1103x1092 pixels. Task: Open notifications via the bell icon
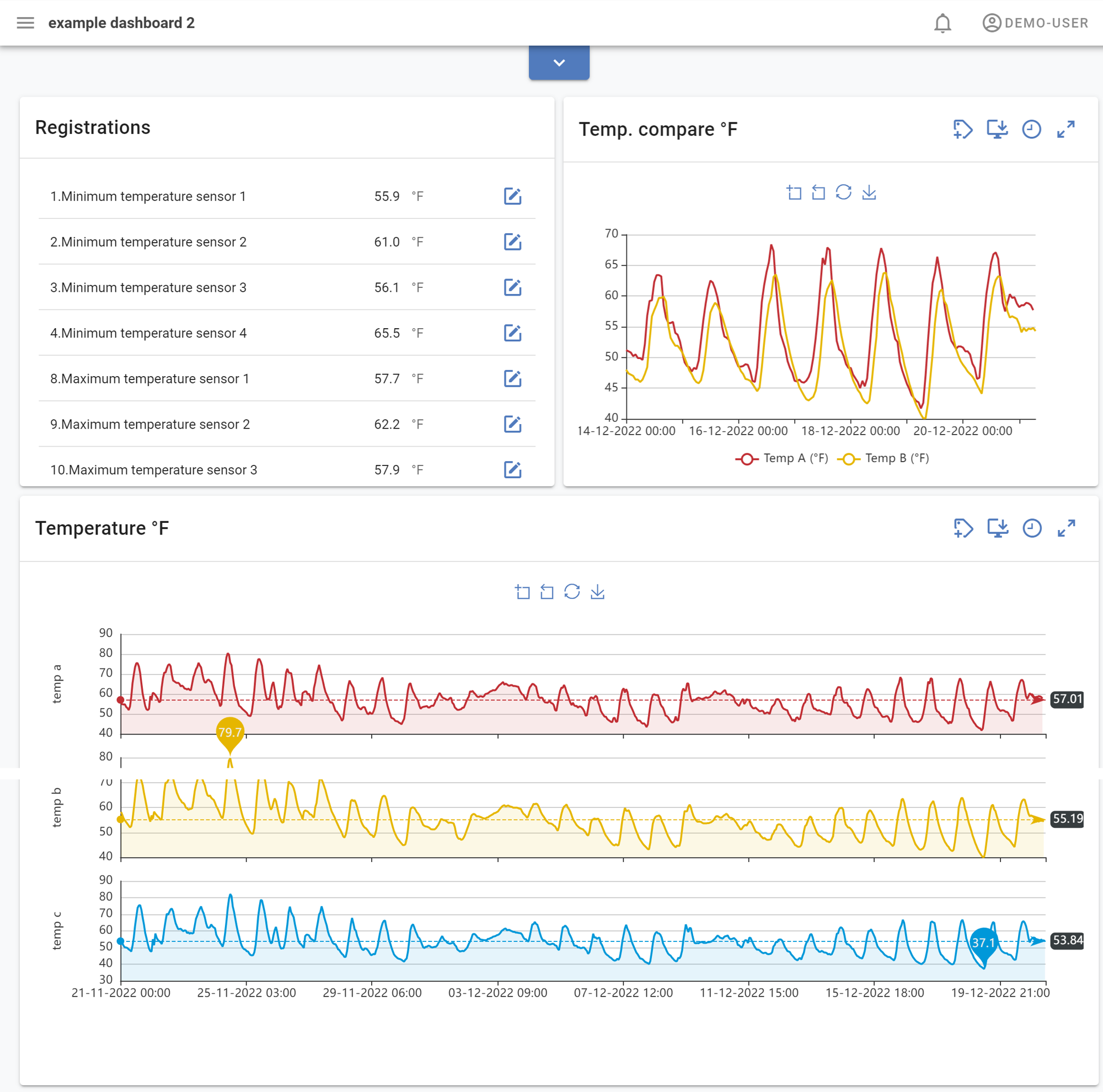942,23
